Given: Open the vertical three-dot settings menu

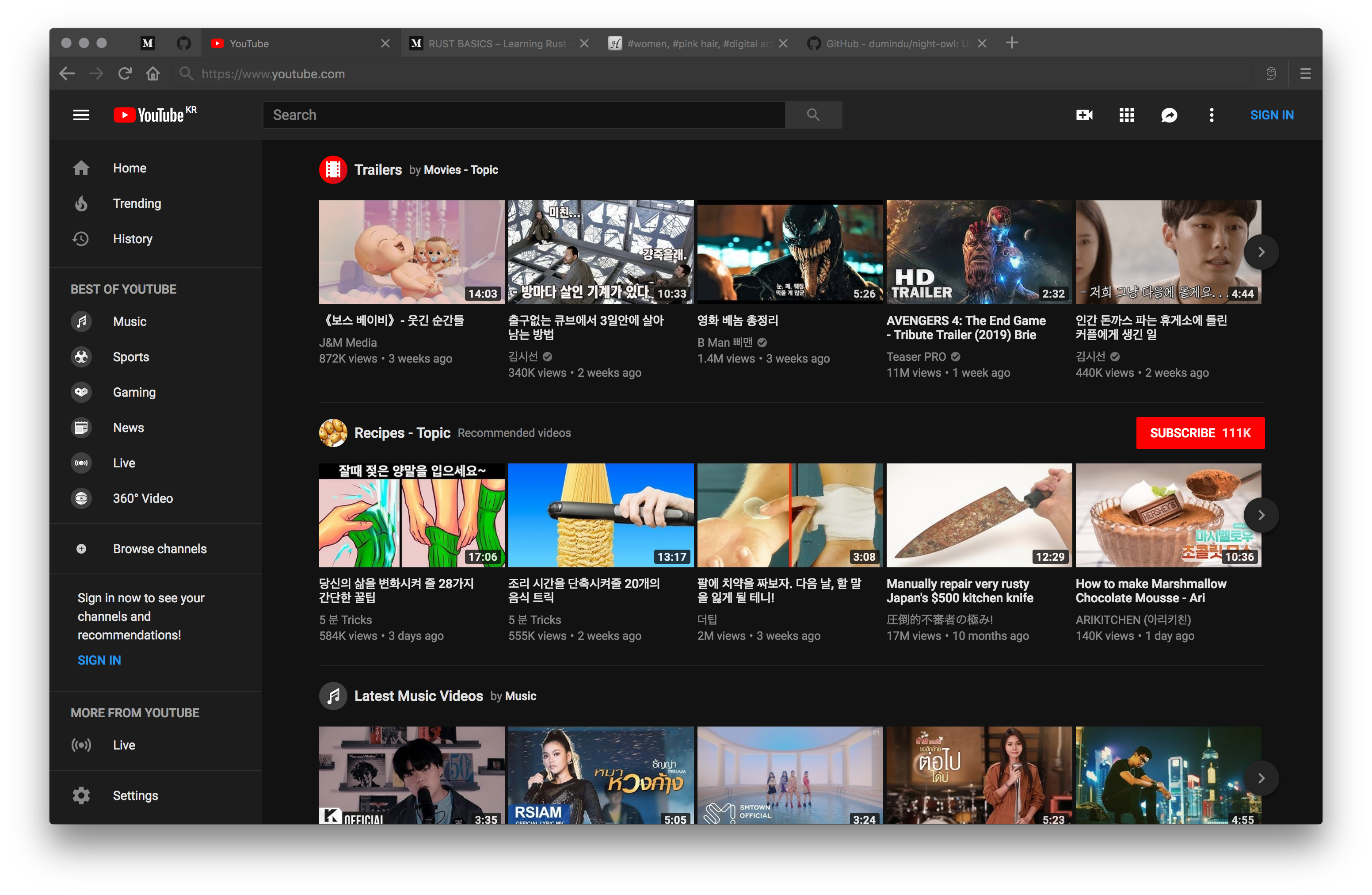Looking at the screenshot, I should coord(1211,115).
